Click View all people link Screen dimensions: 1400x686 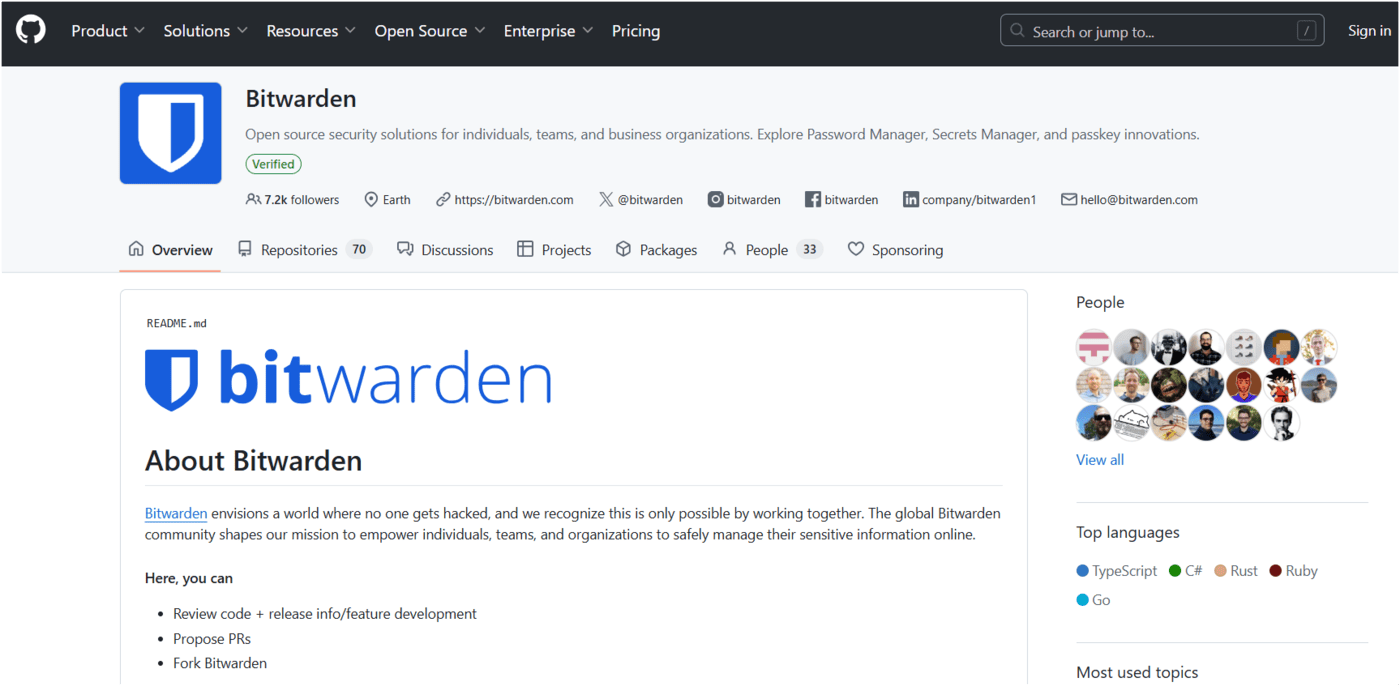1100,460
